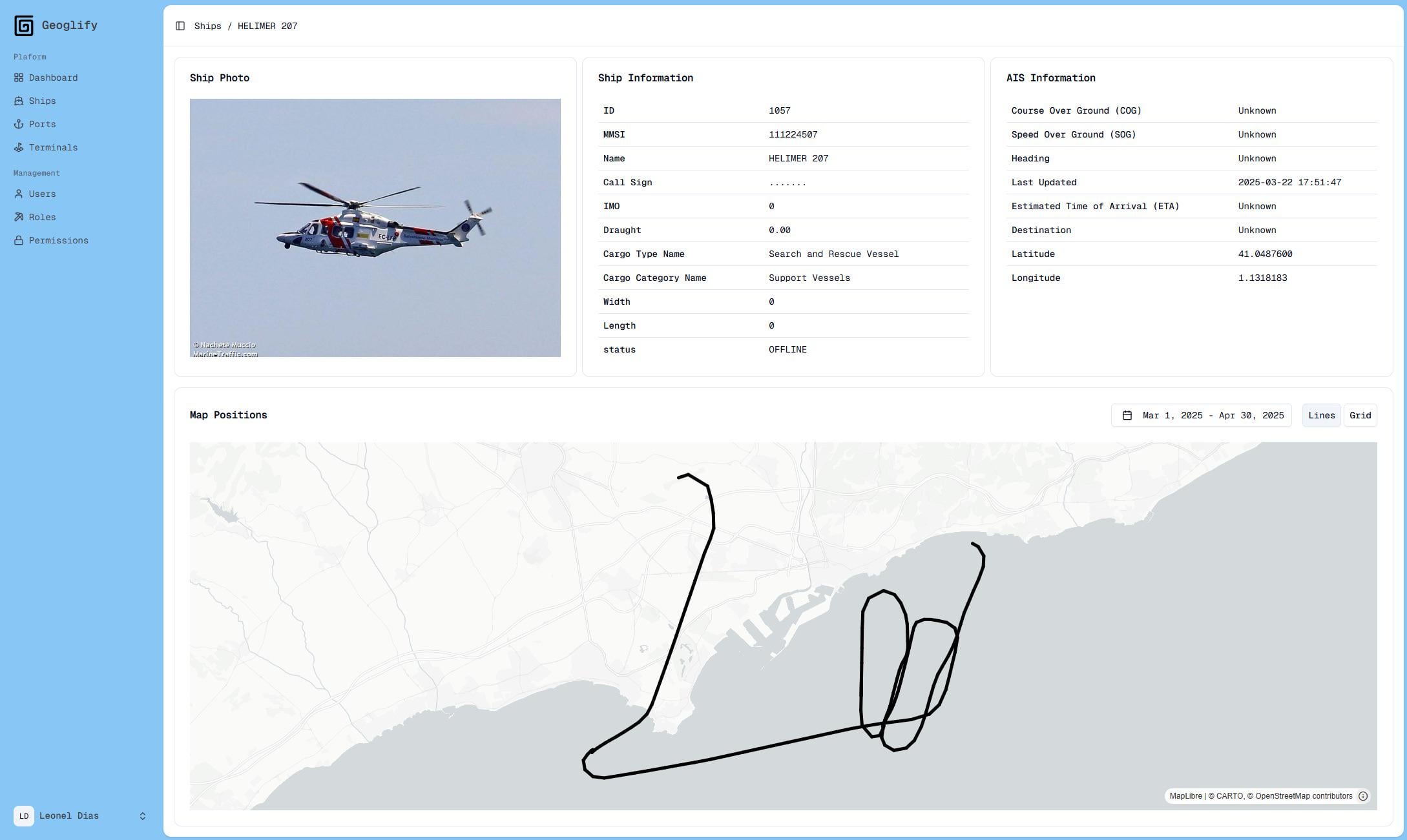Switch map view to Lines
The height and width of the screenshot is (840, 1407).
[1321, 415]
